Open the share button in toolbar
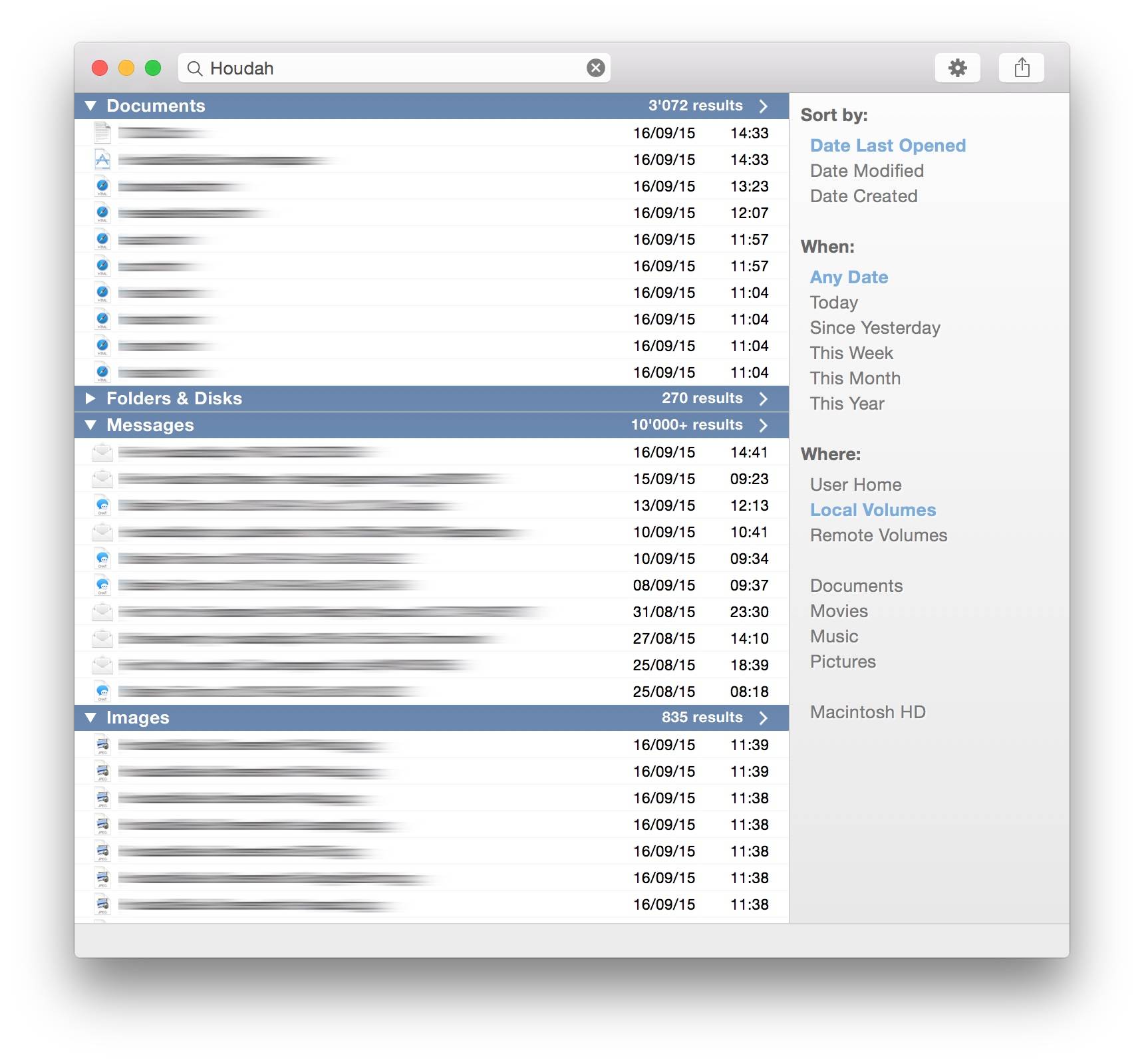 click(1022, 68)
